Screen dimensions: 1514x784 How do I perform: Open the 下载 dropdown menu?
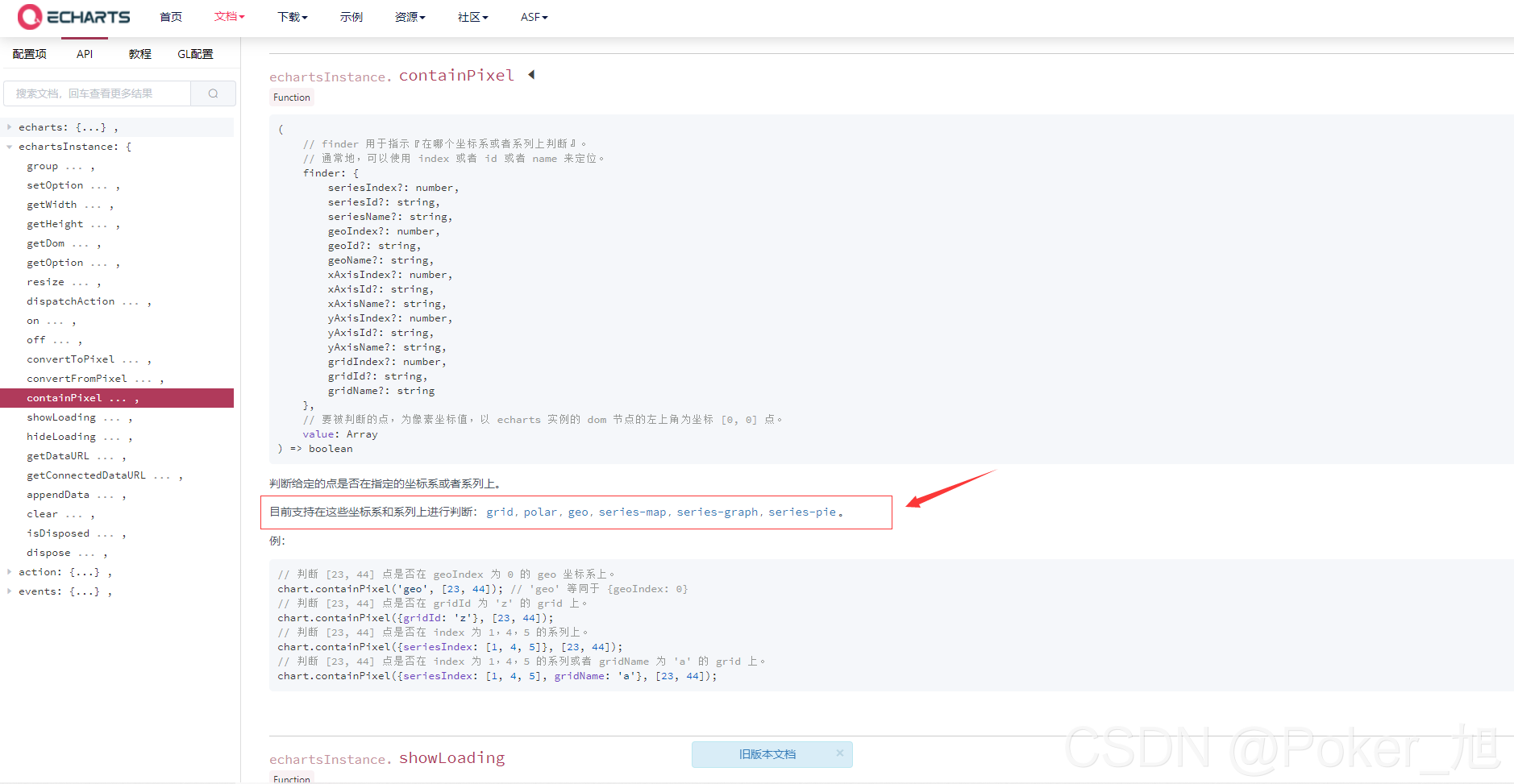pyautogui.click(x=292, y=17)
